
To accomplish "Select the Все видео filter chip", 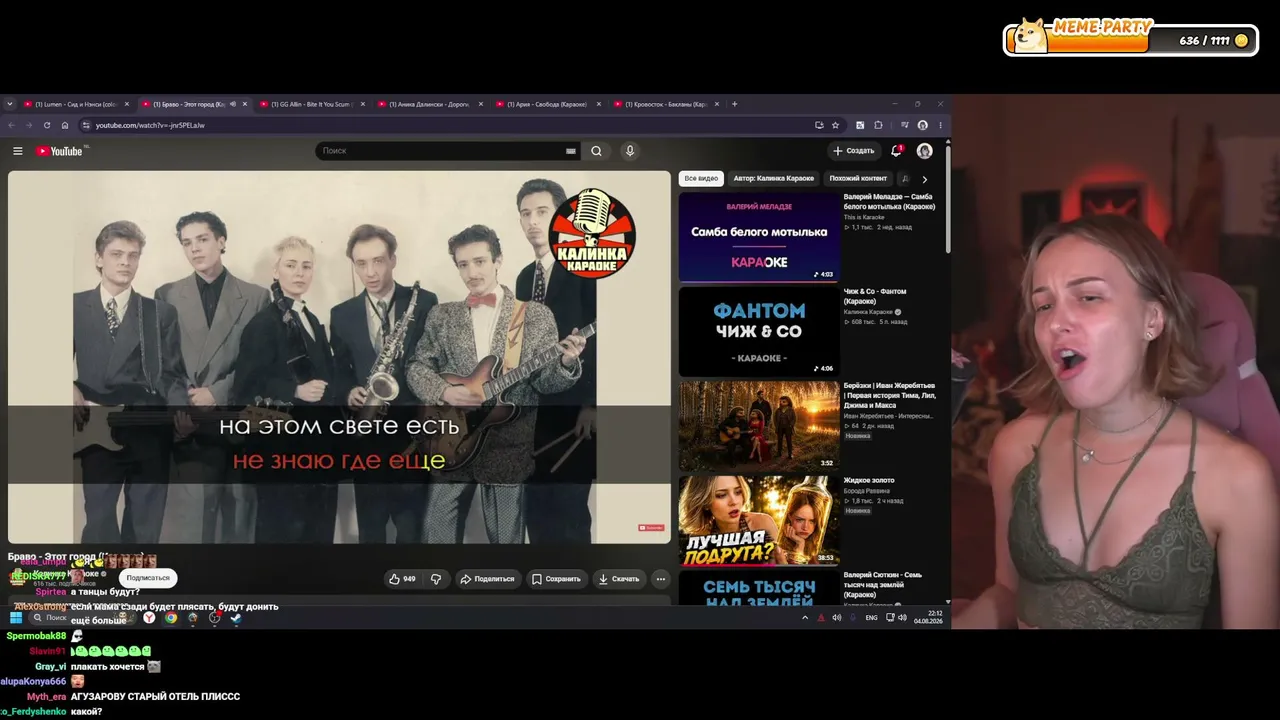I will [x=701, y=178].
